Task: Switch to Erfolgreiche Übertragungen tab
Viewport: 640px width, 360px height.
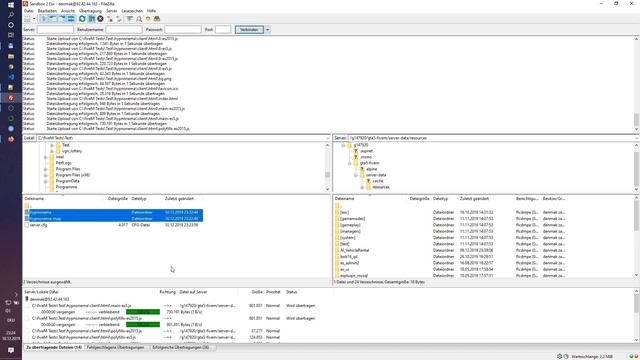Action: [x=180, y=347]
